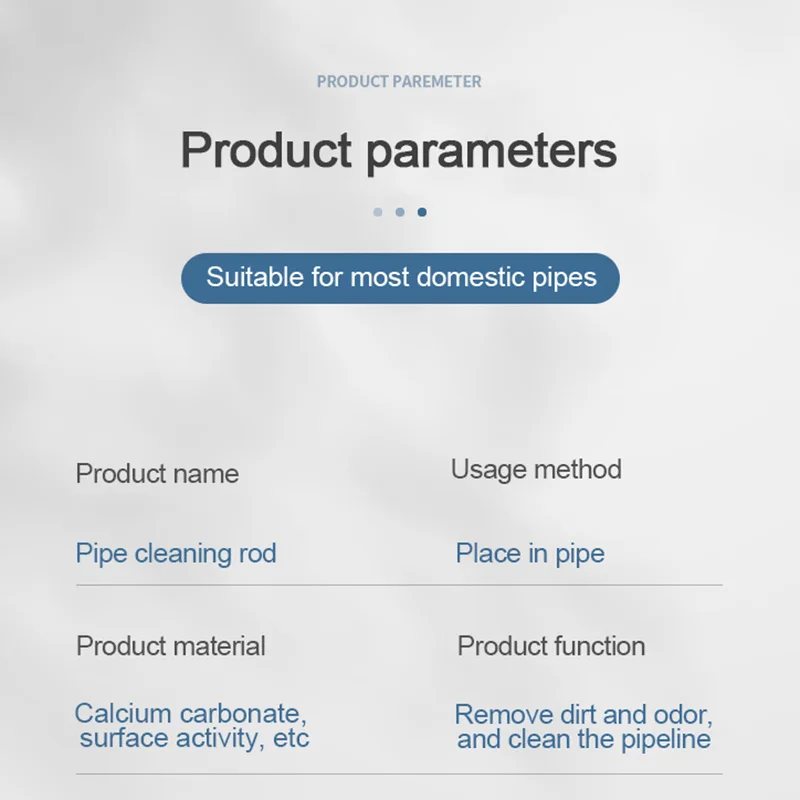Click the first light pagination dot

pos(378,212)
